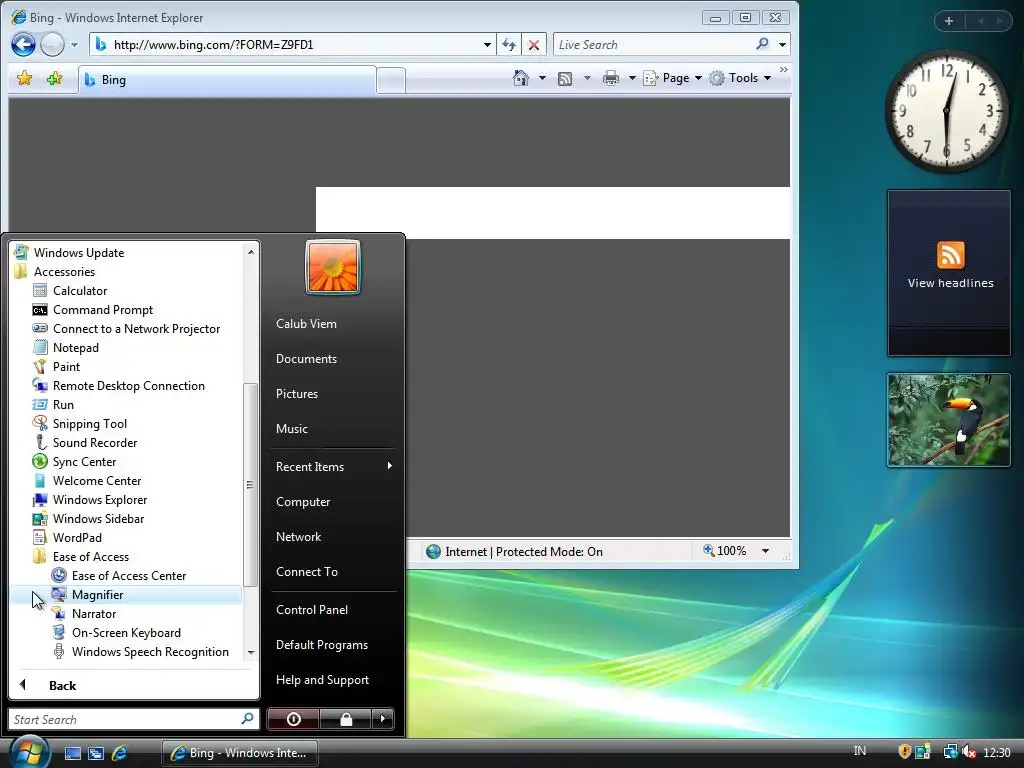
Task: Click the Internet Explorer Forward arrow button
Action: tap(52, 44)
